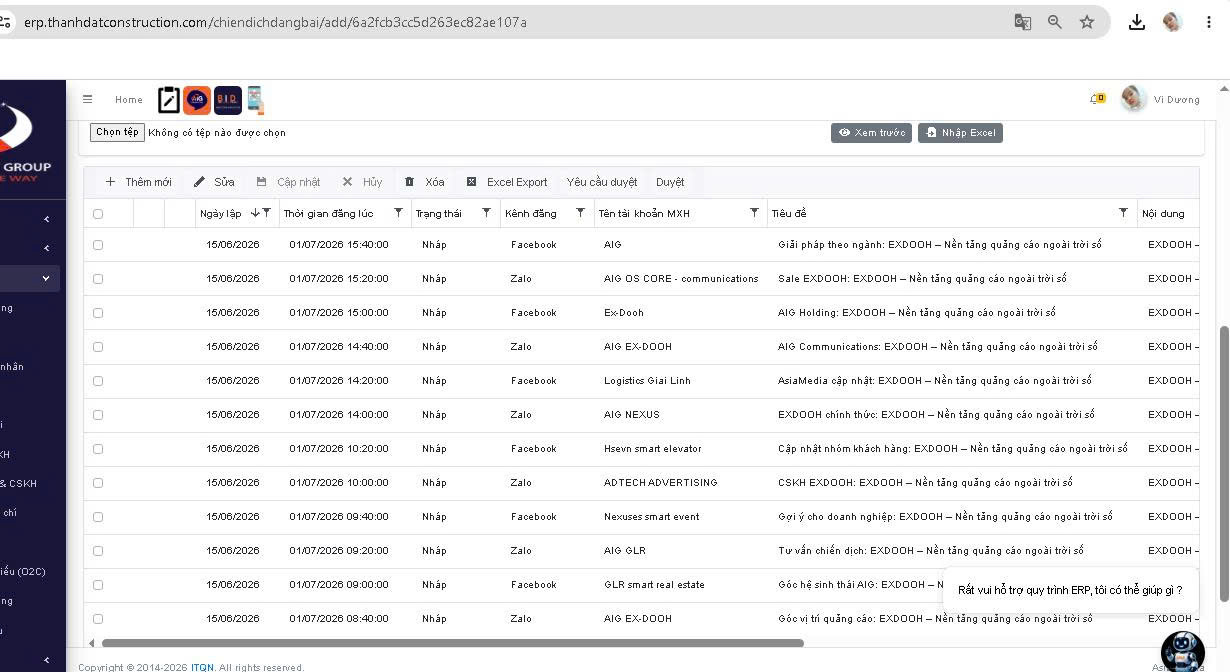Bookmark this page with the star icon
This screenshot has width=1230, height=672.
[1087, 22]
